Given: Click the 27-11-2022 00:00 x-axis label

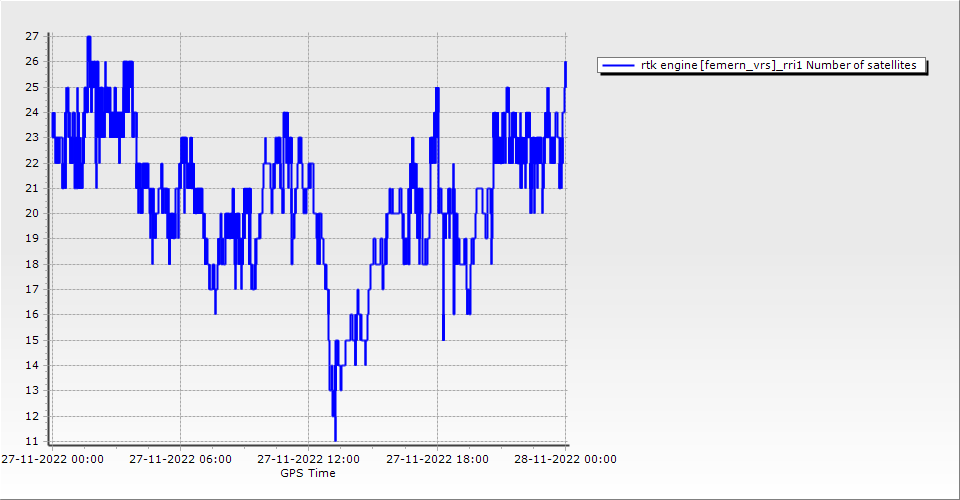Looking at the screenshot, I should [52, 460].
